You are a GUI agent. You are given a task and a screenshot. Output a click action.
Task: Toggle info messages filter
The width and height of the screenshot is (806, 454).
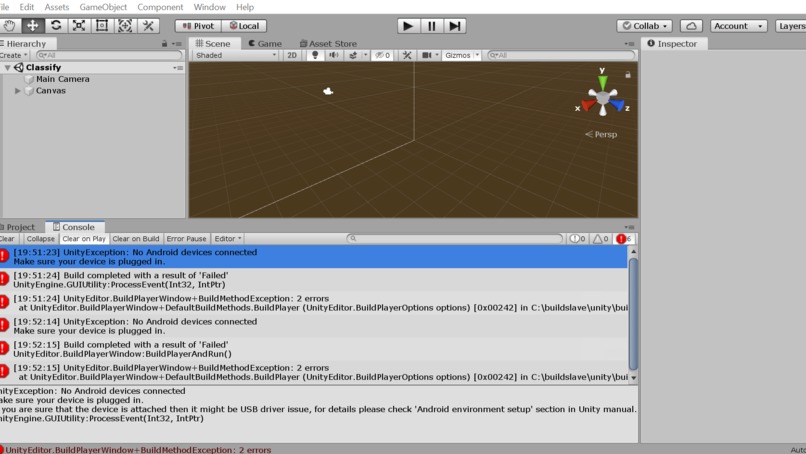578,239
